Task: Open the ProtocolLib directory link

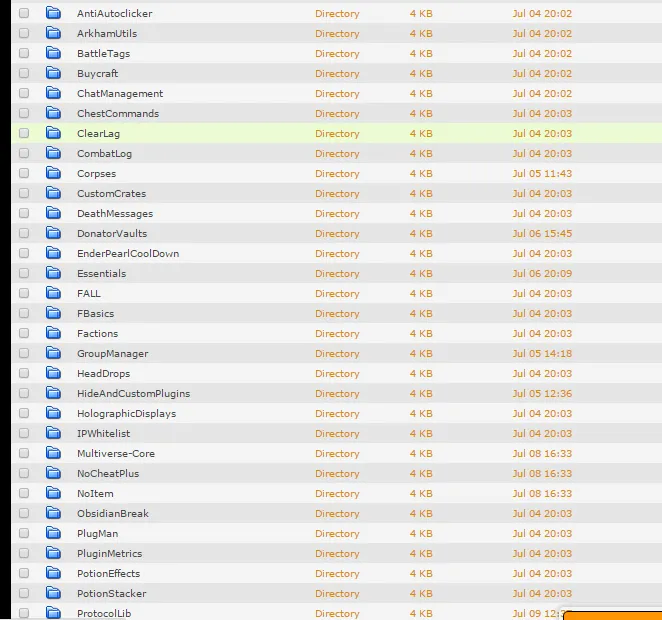Action: click(x=104, y=614)
